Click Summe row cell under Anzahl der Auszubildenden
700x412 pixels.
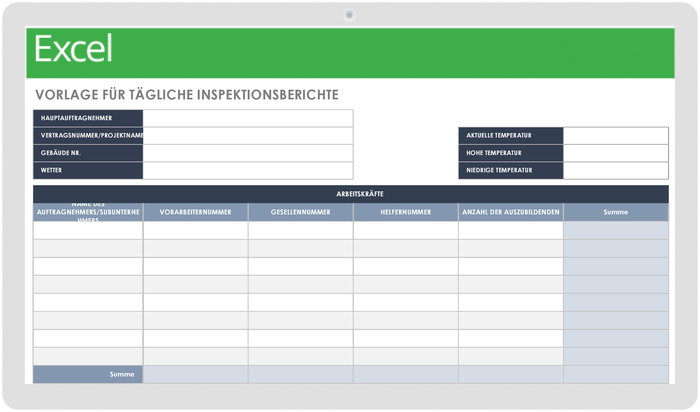tap(511, 375)
